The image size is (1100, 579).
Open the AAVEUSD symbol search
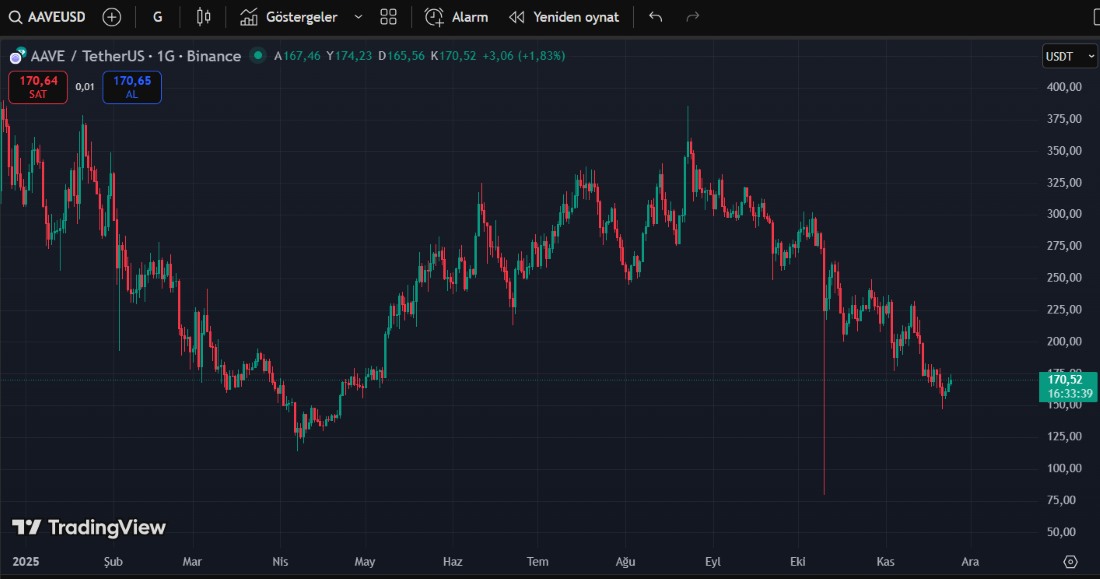(x=48, y=17)
